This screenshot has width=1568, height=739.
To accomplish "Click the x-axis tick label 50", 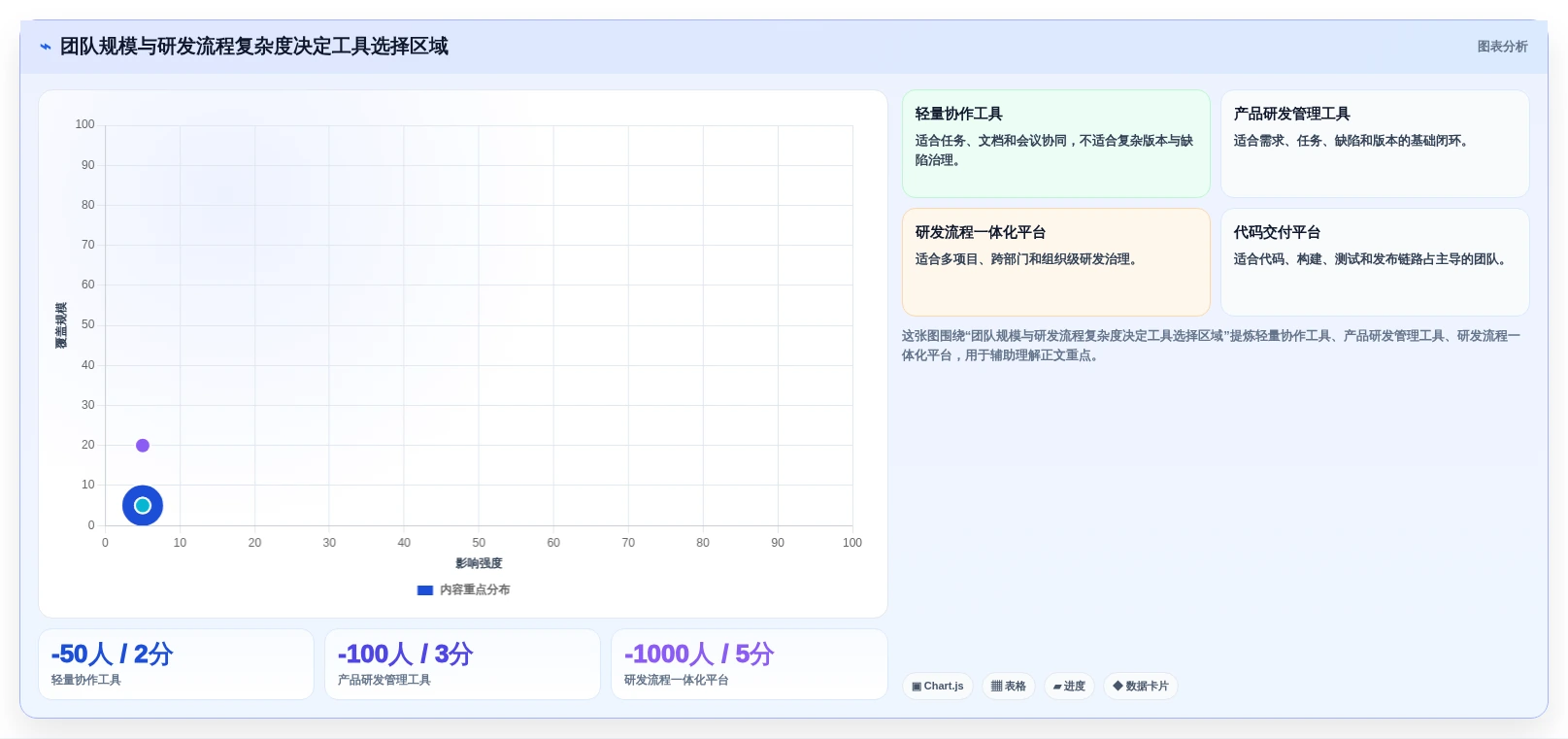I will (479, 543).
